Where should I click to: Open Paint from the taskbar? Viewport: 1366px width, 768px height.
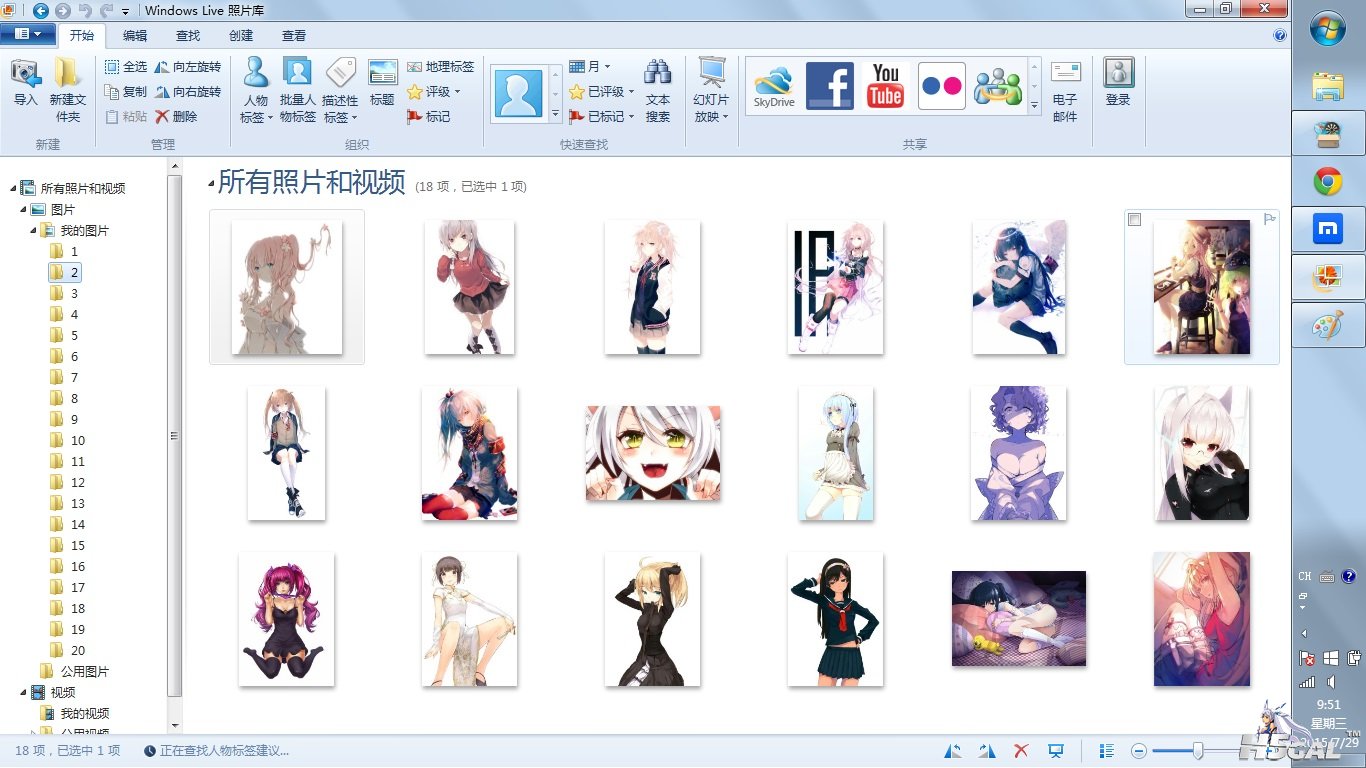(1328, 327)
